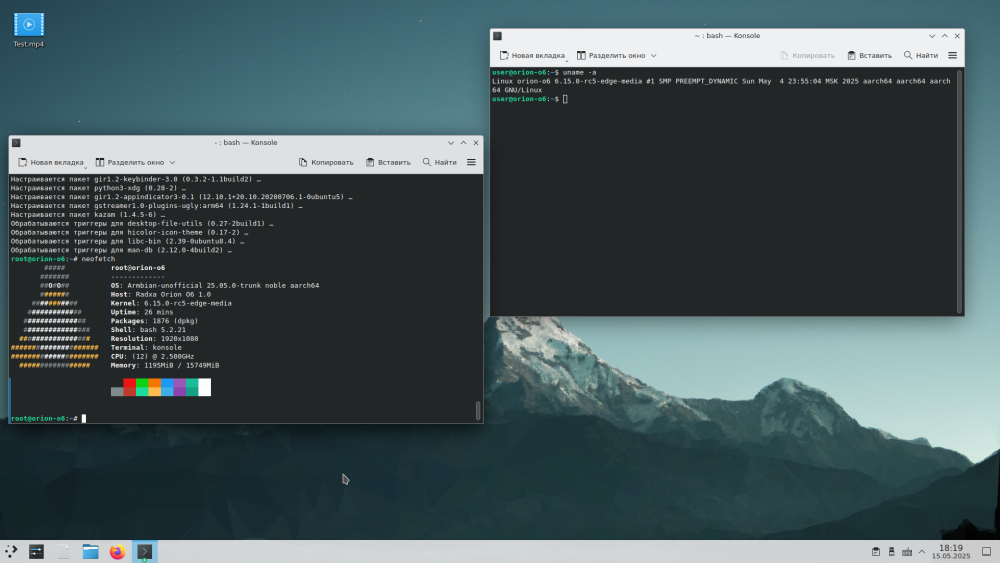This screenshot has width=1000, height=563.
Task: Click the window icon in root Konsole title bar
Action: click(17, 143)
